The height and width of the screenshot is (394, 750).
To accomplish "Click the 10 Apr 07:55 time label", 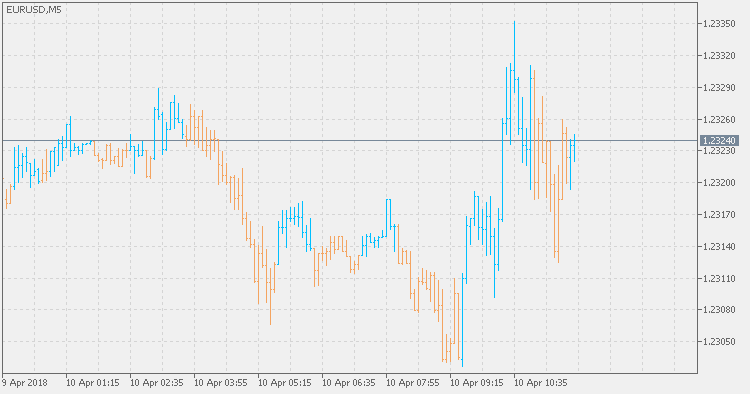I will [413, 383].
